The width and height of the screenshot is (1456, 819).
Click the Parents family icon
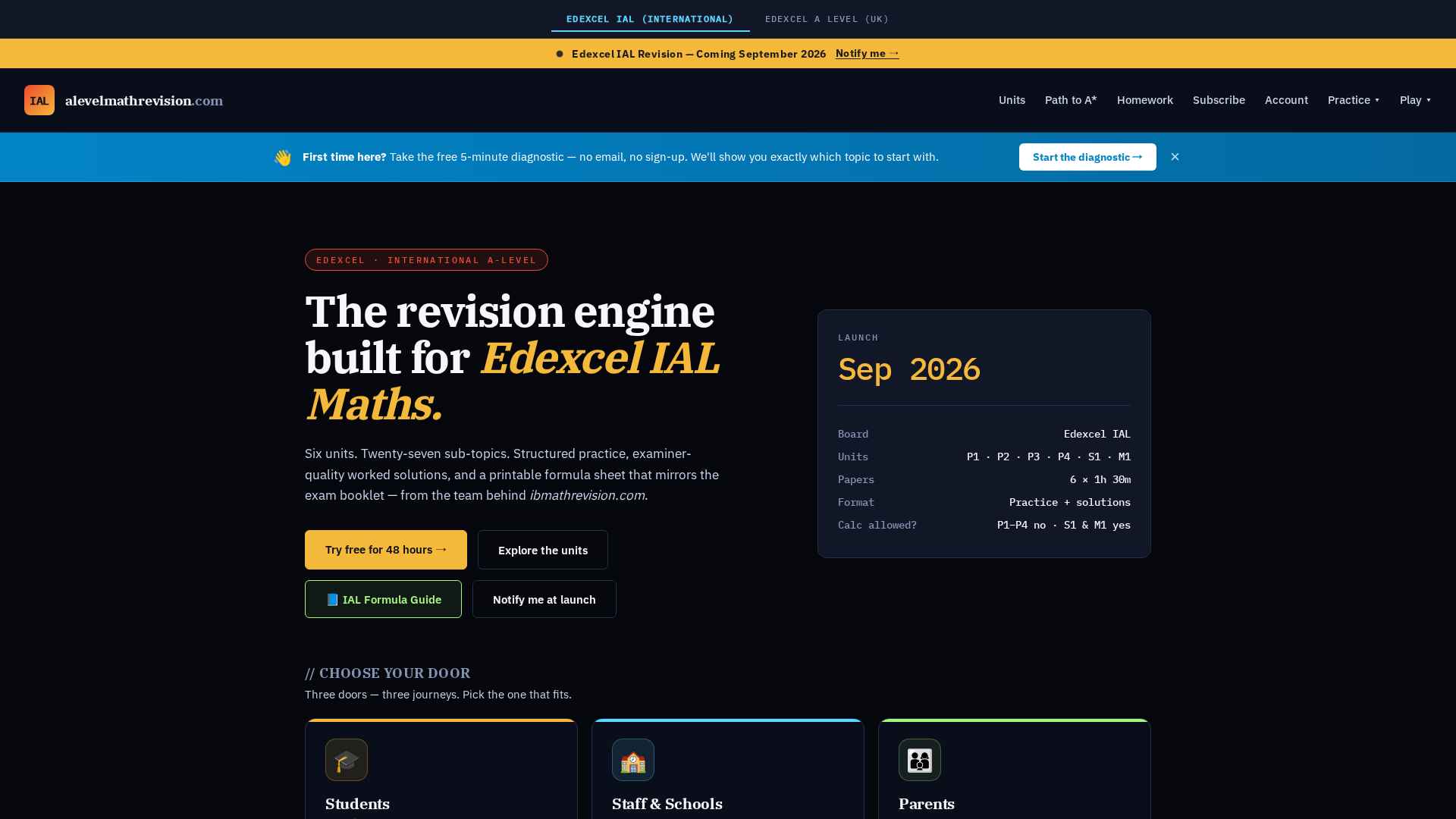click(920, 760)
